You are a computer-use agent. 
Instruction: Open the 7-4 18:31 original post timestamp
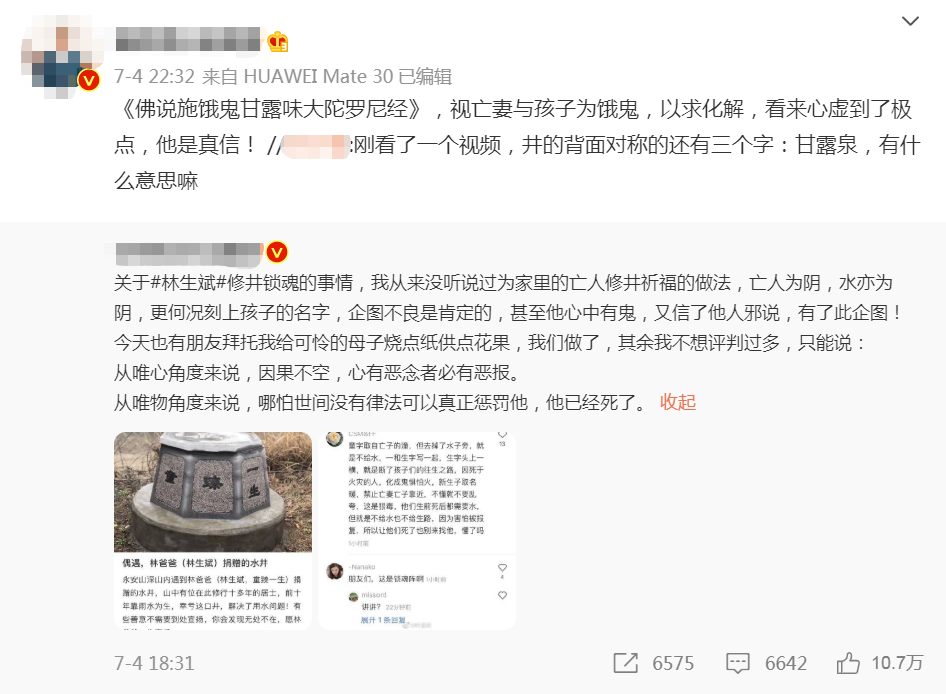coord(154,663)
